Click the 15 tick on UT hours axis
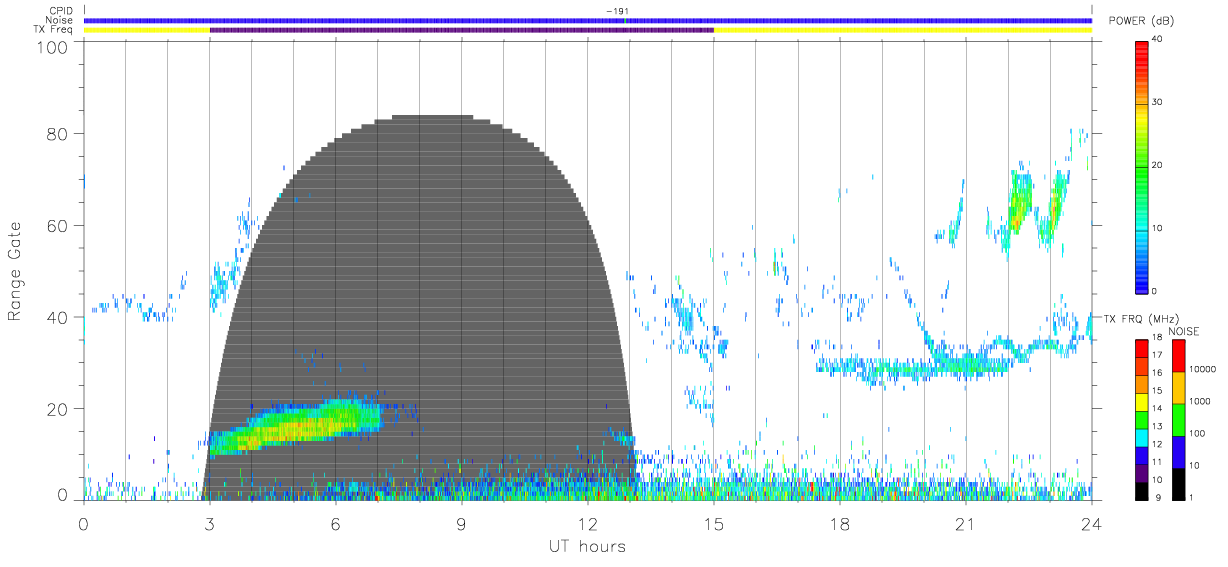This screenshot has height=567, width=1228. click(x=713, y=523)
